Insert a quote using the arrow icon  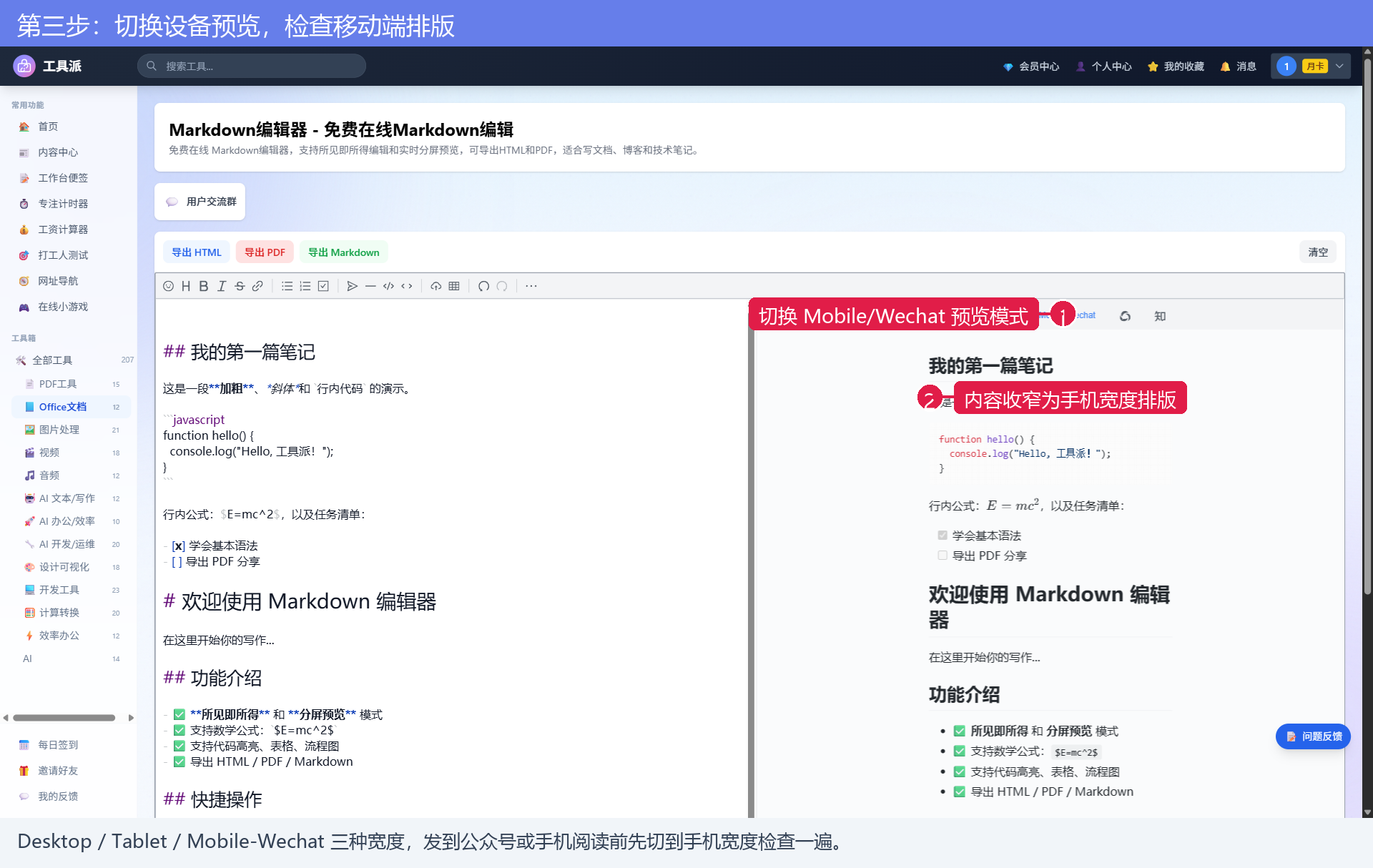[352, 286]
